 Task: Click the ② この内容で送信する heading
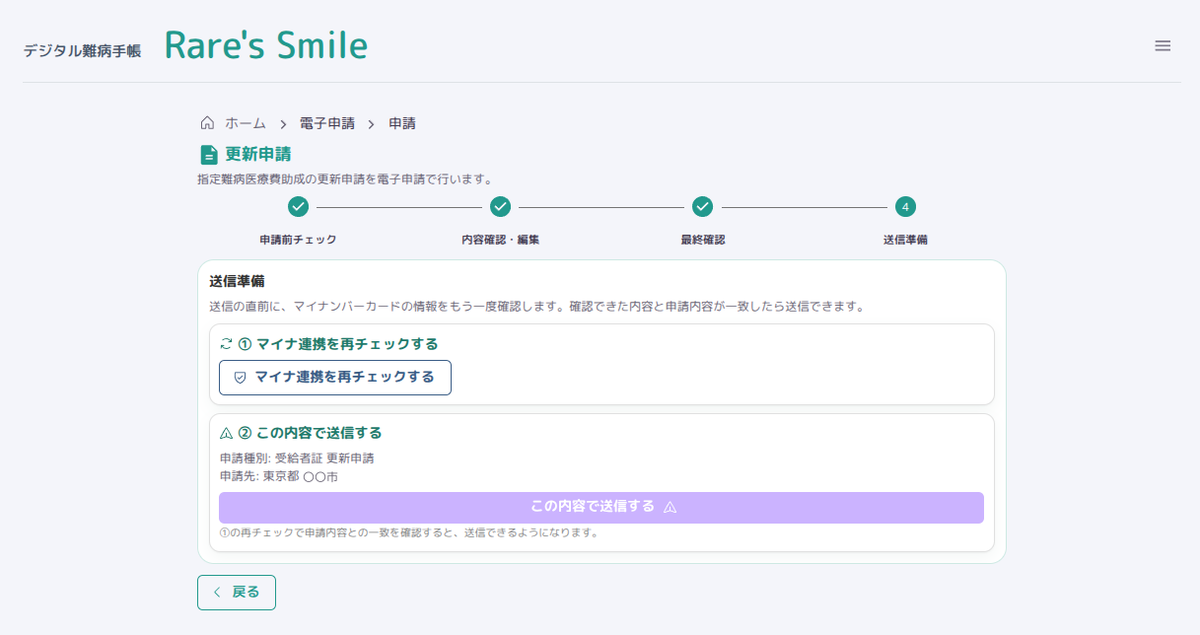(310, 433)
